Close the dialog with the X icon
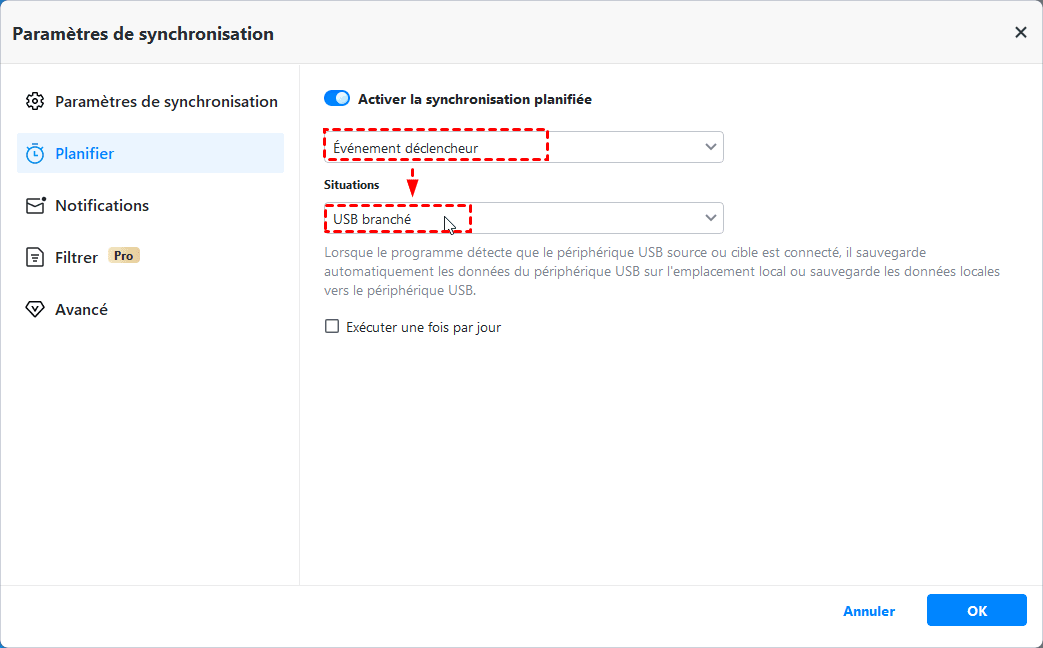Viewport: 1043px width, 648px height. coord(1020,33)
